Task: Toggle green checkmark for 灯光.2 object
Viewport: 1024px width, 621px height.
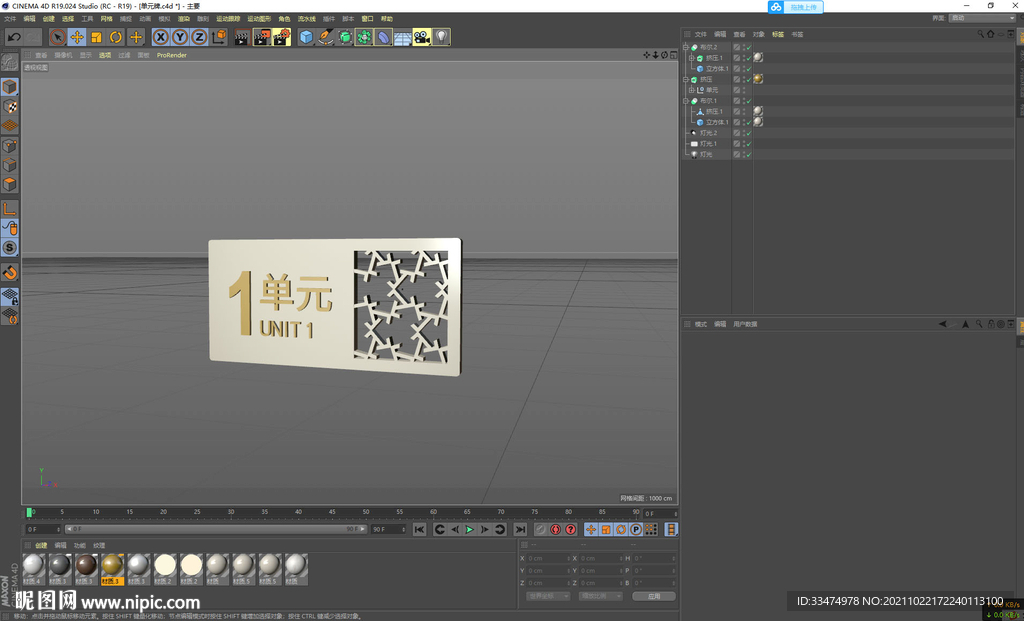Action: tap(747, 133)
